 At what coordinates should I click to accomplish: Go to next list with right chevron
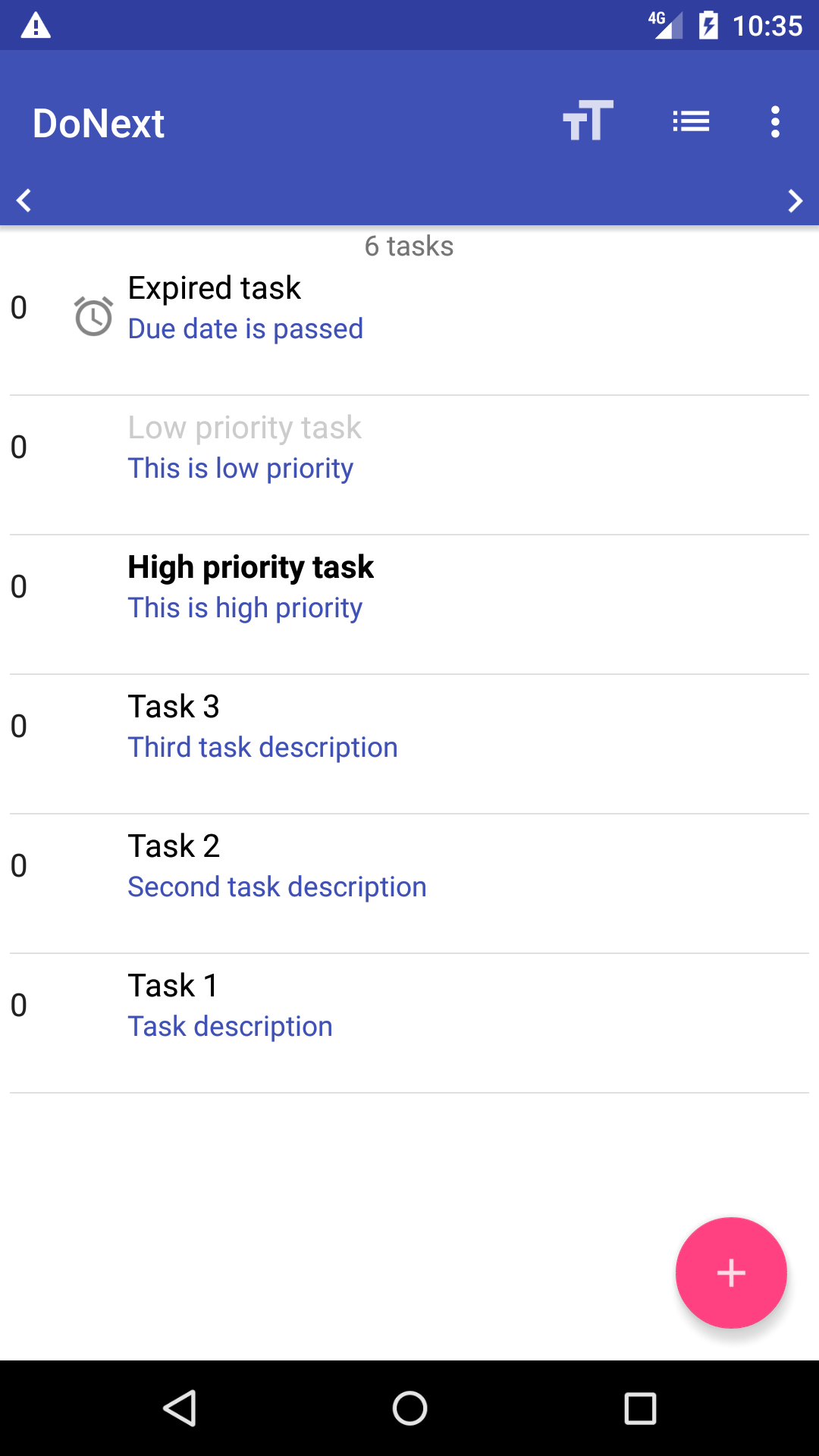[x=795, y=200]
